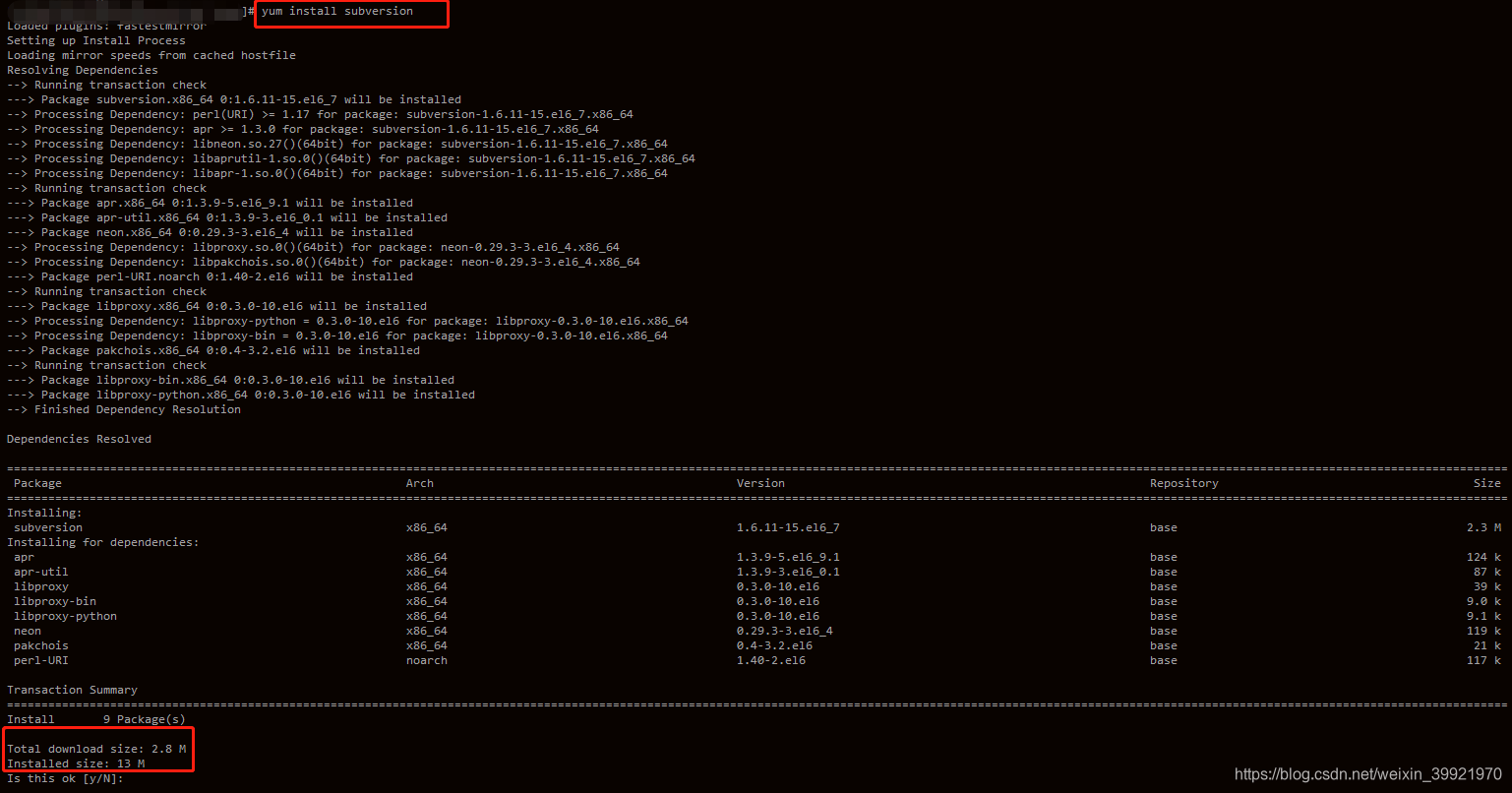Click the '21 k' size value
This screenshot has width=1512, height=793.
point(1487,645)
